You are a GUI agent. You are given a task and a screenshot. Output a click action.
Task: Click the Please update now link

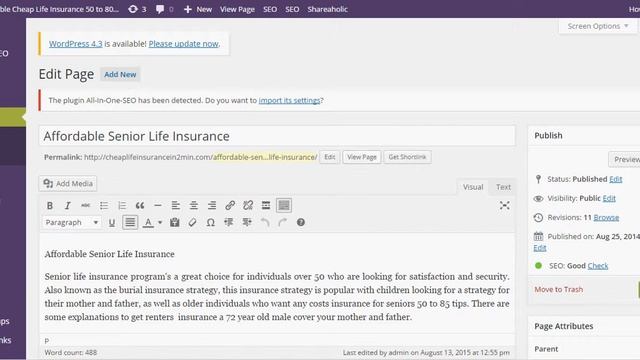pyautogui.click(x=183, y=44)
